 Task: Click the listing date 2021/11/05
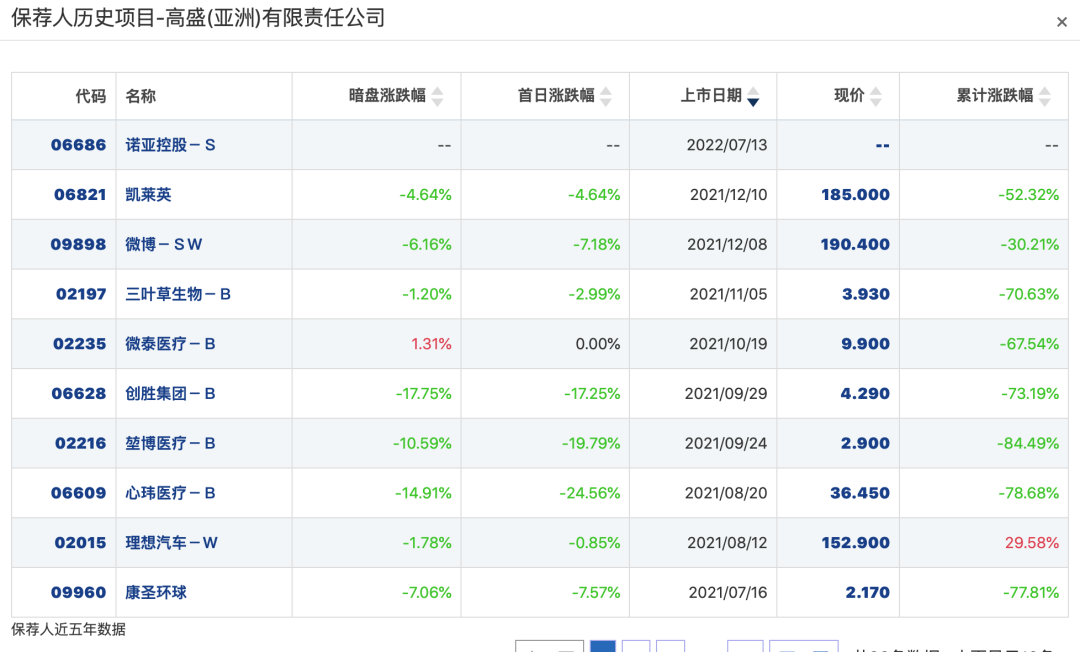(729, 294)
